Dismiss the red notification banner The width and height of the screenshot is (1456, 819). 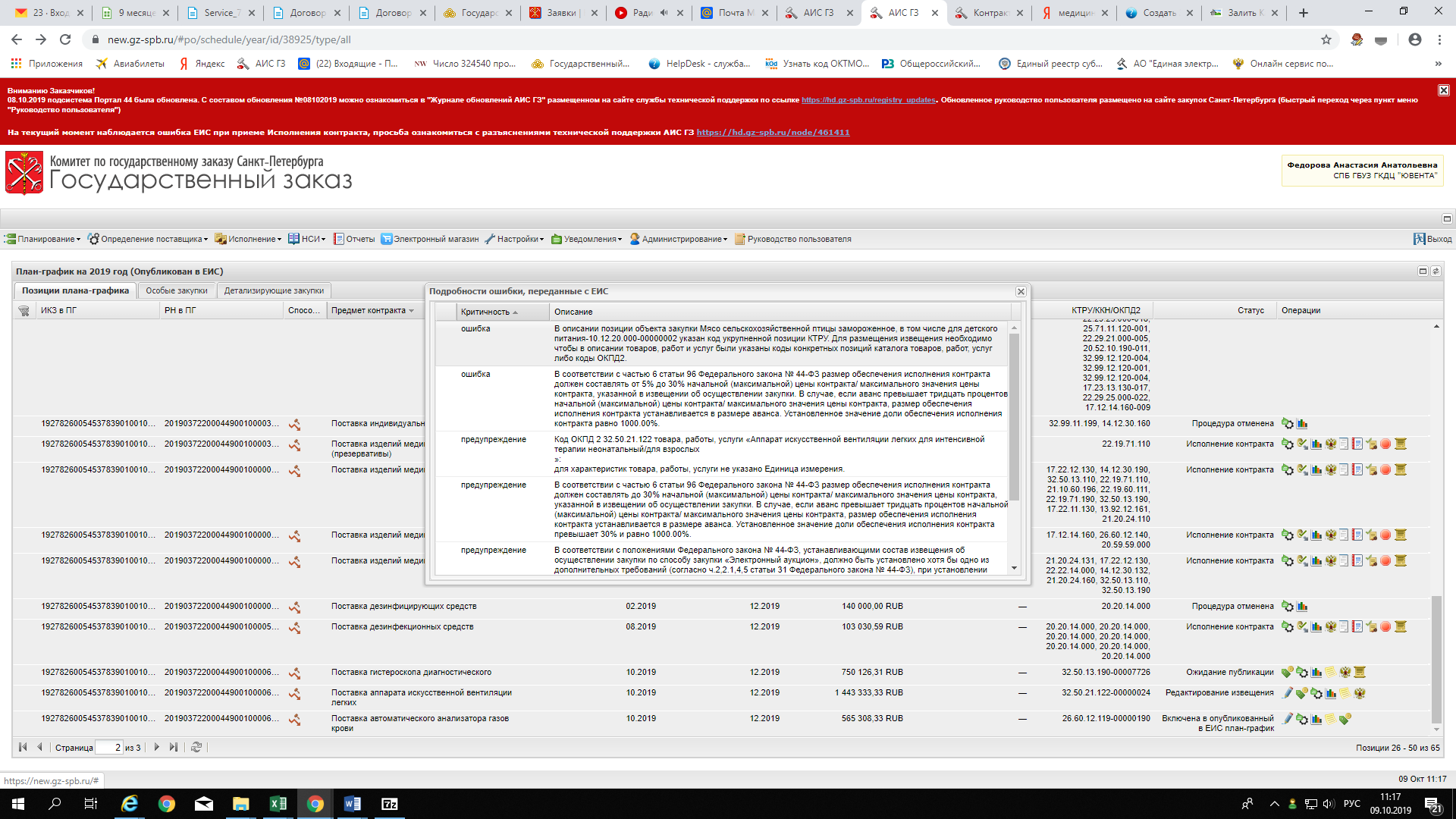pyautogui.click(x=1443, y=90)
